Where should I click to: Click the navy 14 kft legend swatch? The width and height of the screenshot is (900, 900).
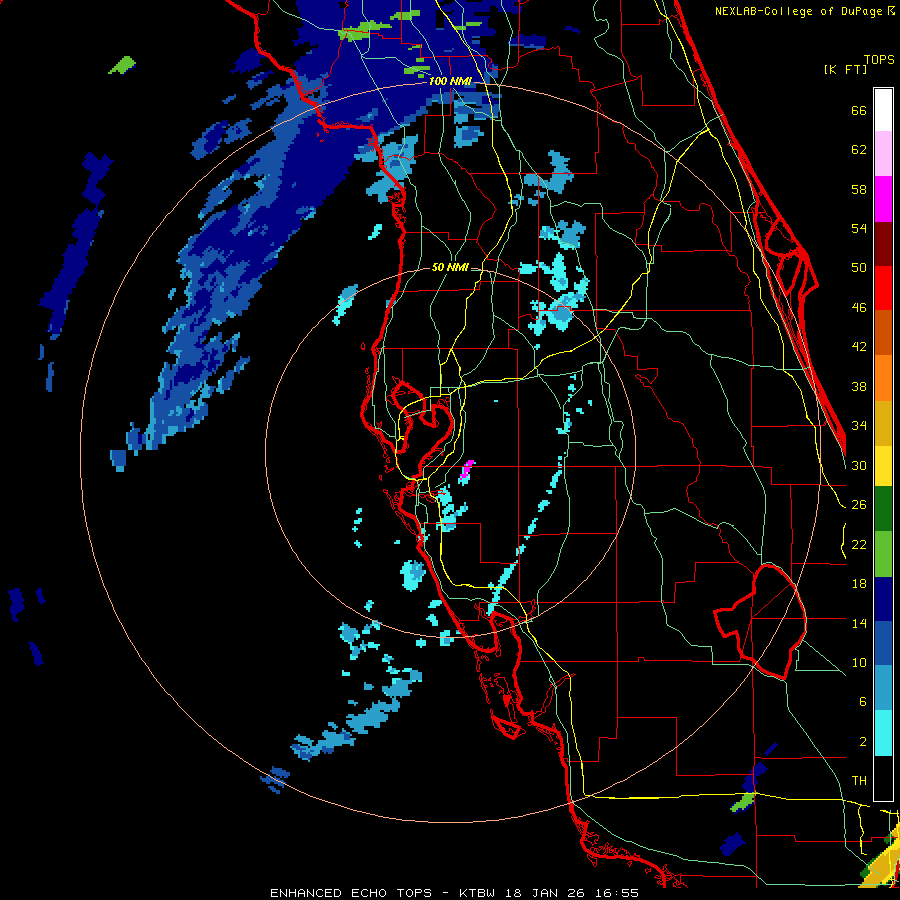click(883, 599)
